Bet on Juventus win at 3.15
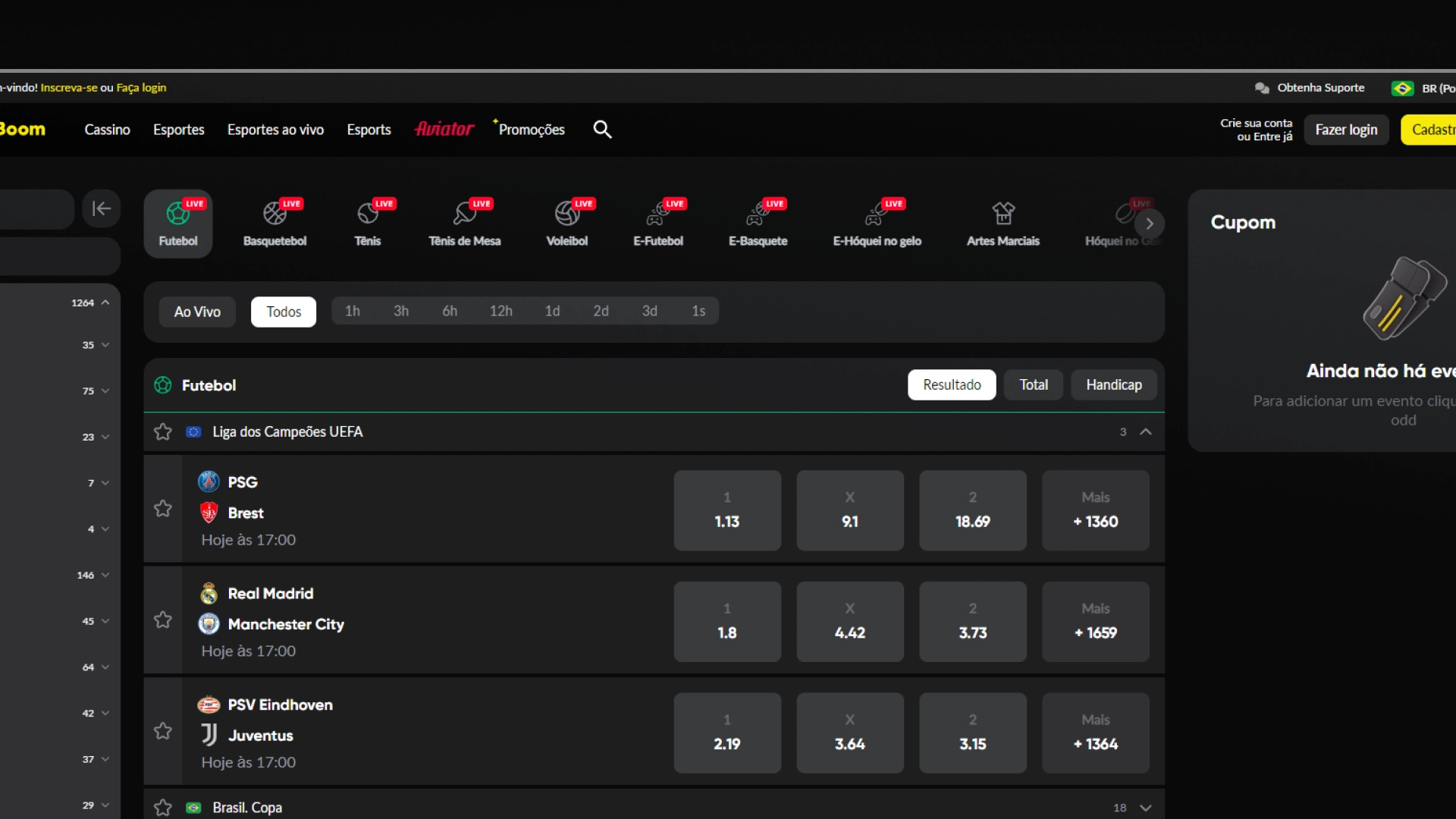 [x=973, y=733]
